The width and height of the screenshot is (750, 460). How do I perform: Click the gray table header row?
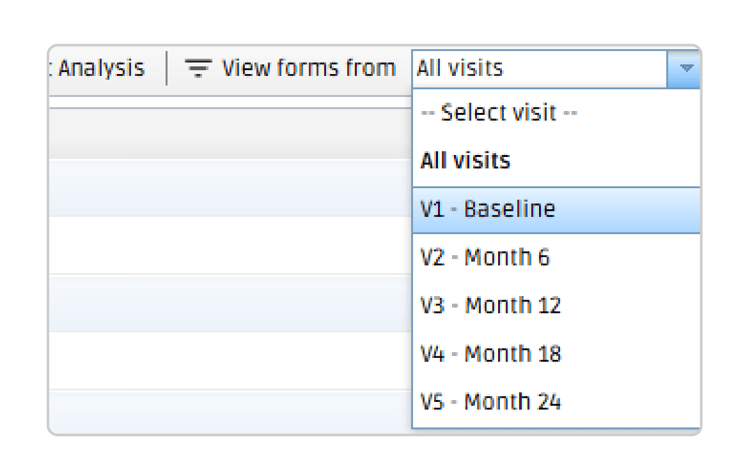pos(230,133)
